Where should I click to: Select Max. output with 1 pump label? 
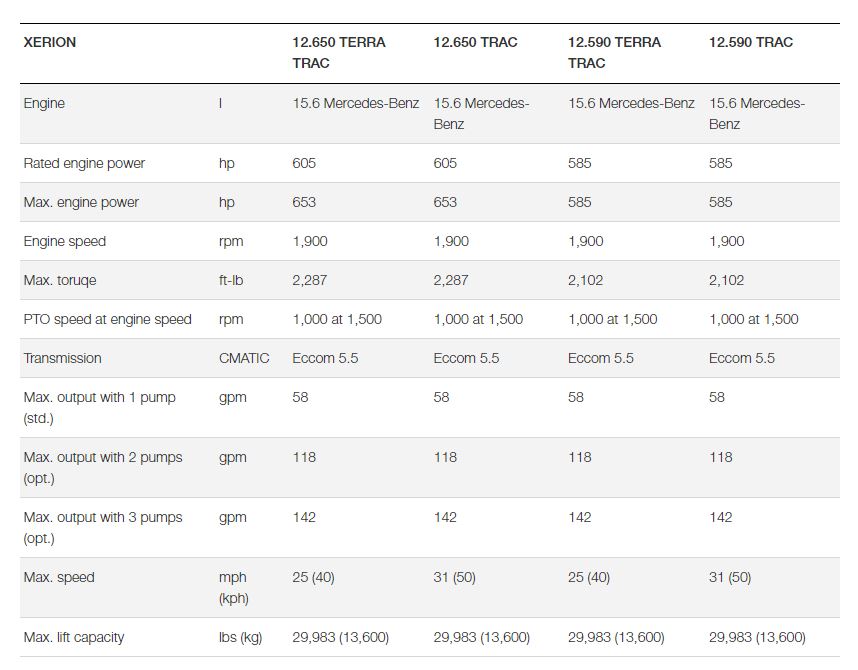pos(100,408)
